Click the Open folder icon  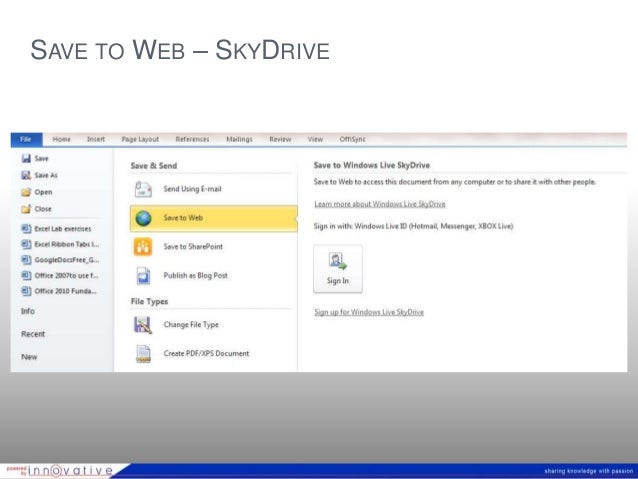coord(26,192)
